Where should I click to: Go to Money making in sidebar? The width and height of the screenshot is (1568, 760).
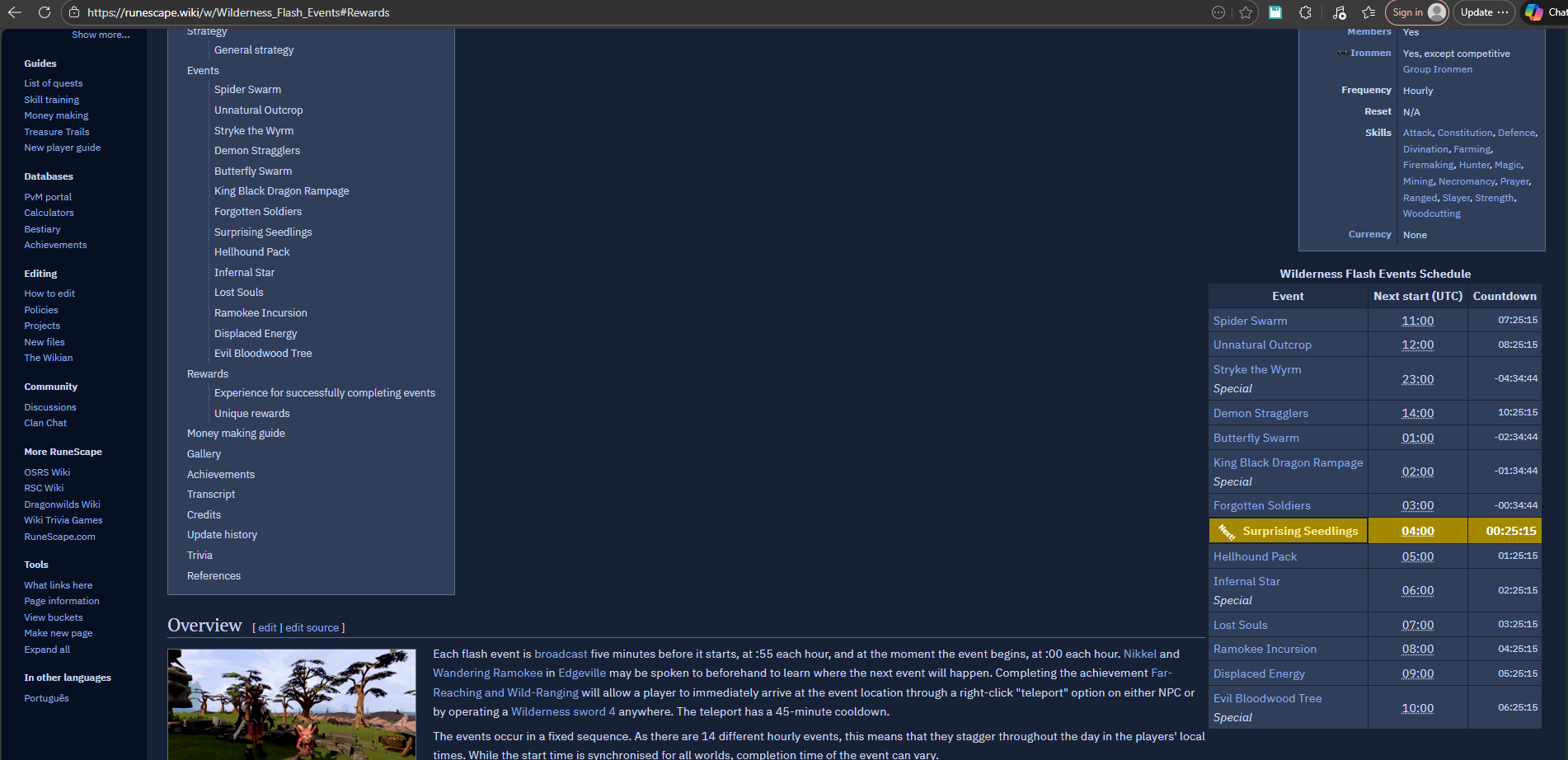56,115
